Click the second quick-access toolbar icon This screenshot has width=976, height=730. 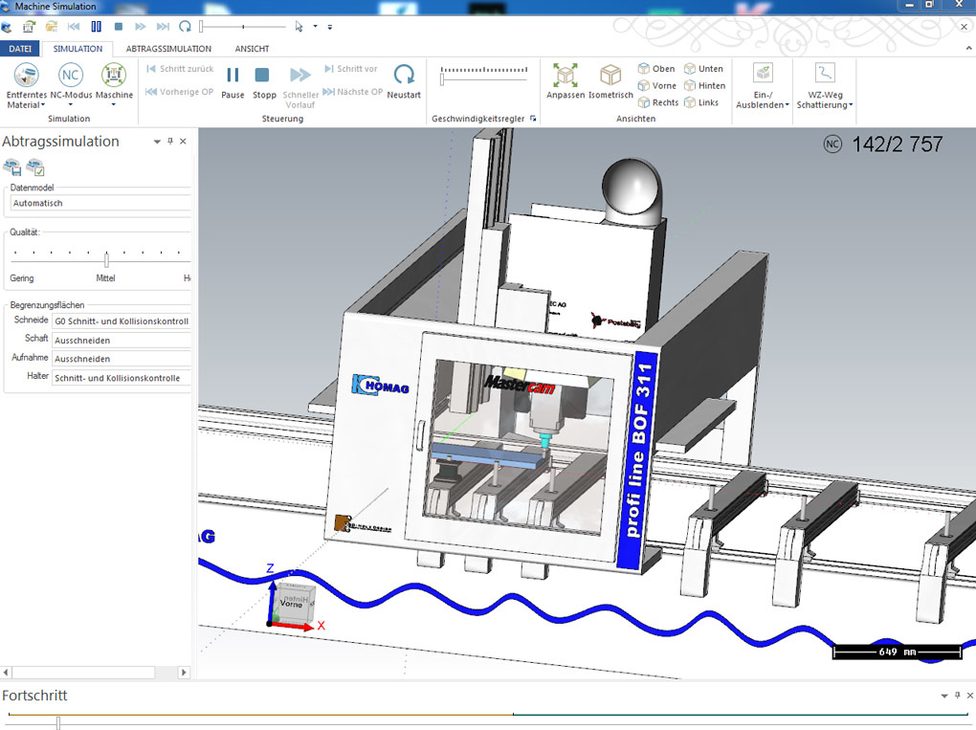[x=29, y=27]
